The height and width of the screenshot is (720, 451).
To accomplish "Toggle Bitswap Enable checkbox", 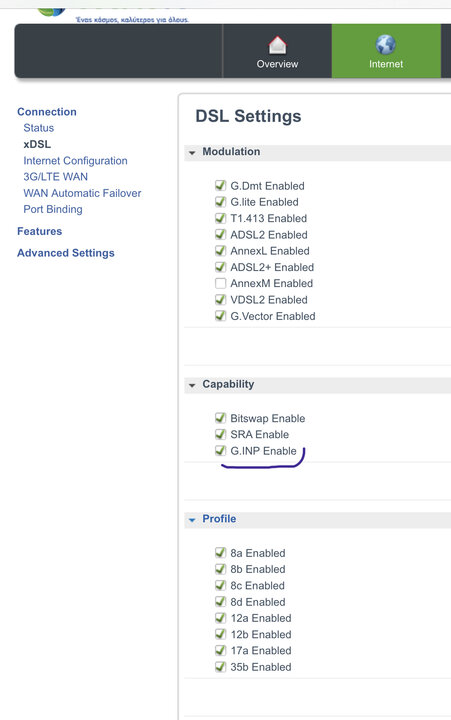I will 220,418.
